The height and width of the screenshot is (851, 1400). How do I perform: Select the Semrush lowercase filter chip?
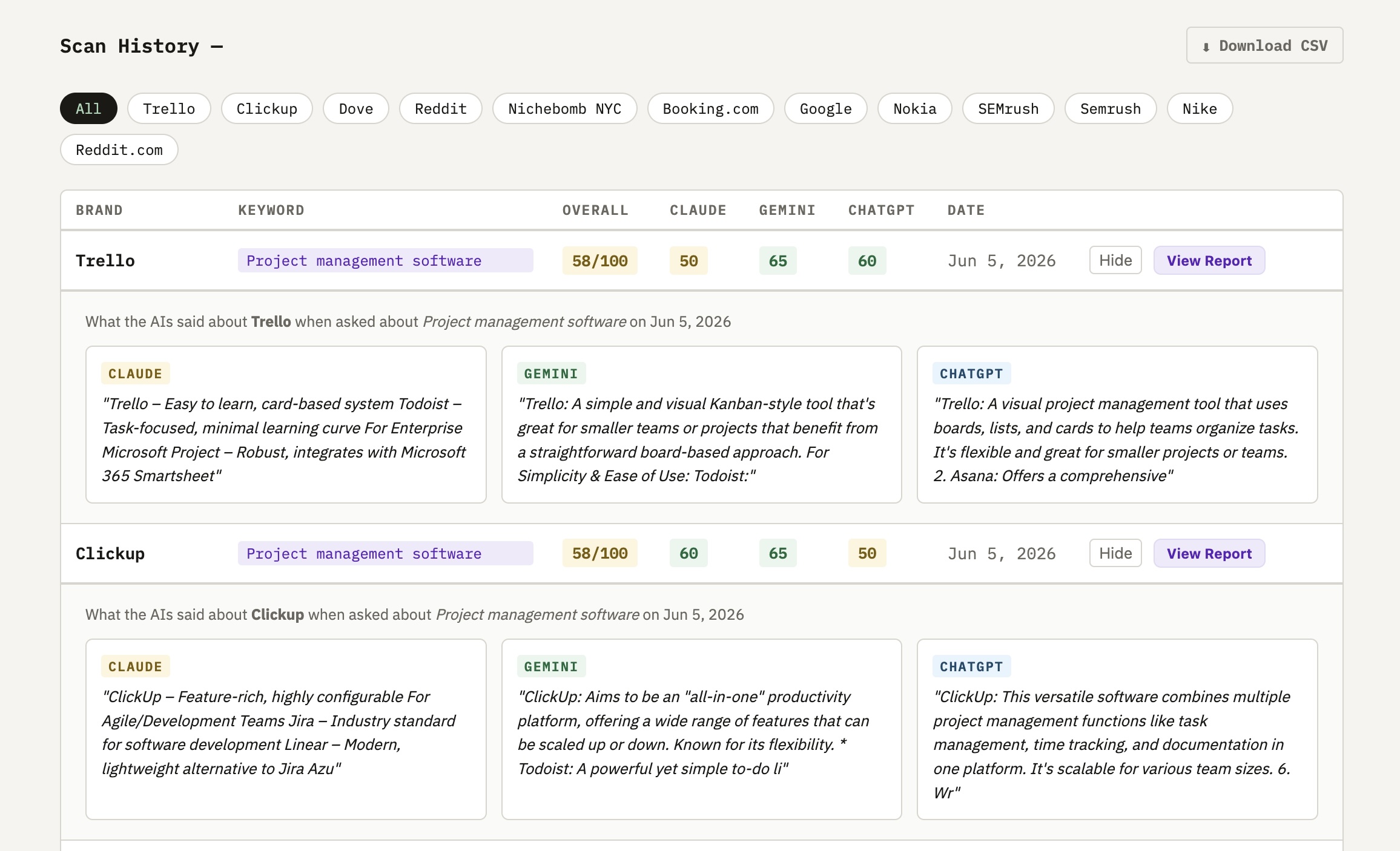(x=1111, y=109)
